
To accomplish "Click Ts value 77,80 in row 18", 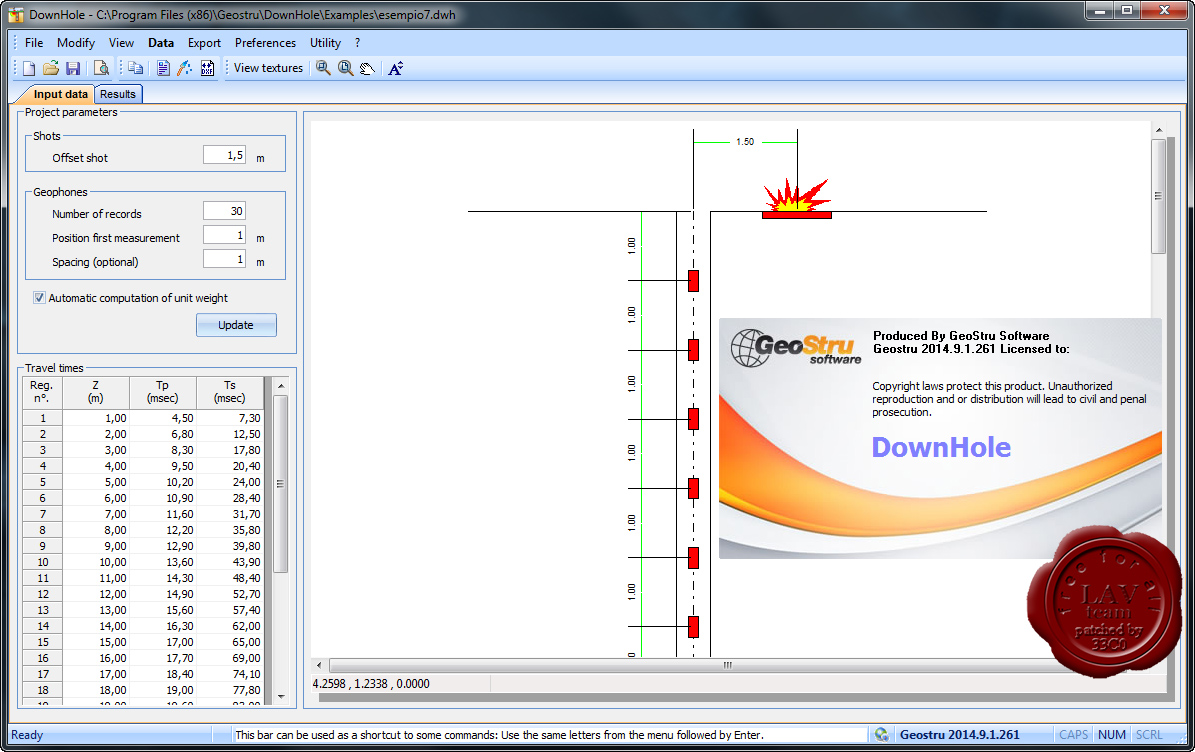I will point(230,690).
